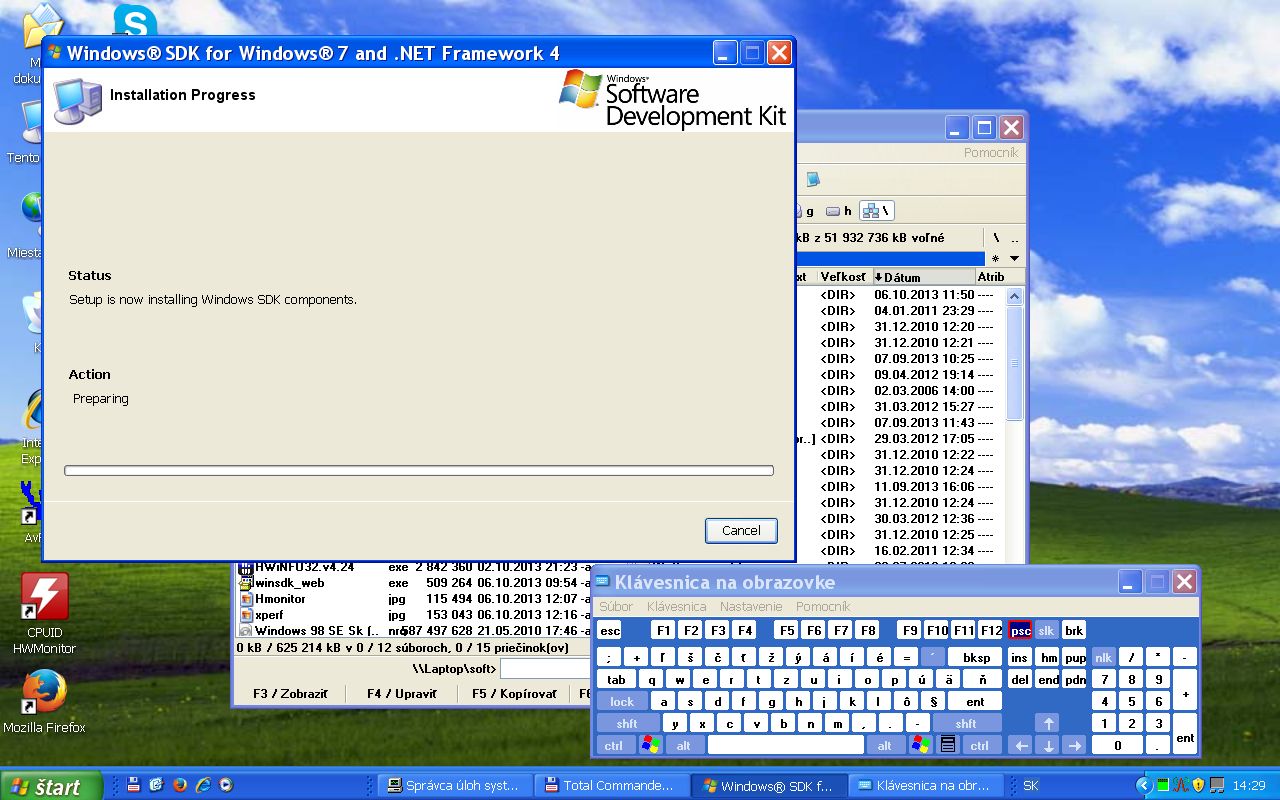Click F3 / Zobraziť button

[289, 693]
